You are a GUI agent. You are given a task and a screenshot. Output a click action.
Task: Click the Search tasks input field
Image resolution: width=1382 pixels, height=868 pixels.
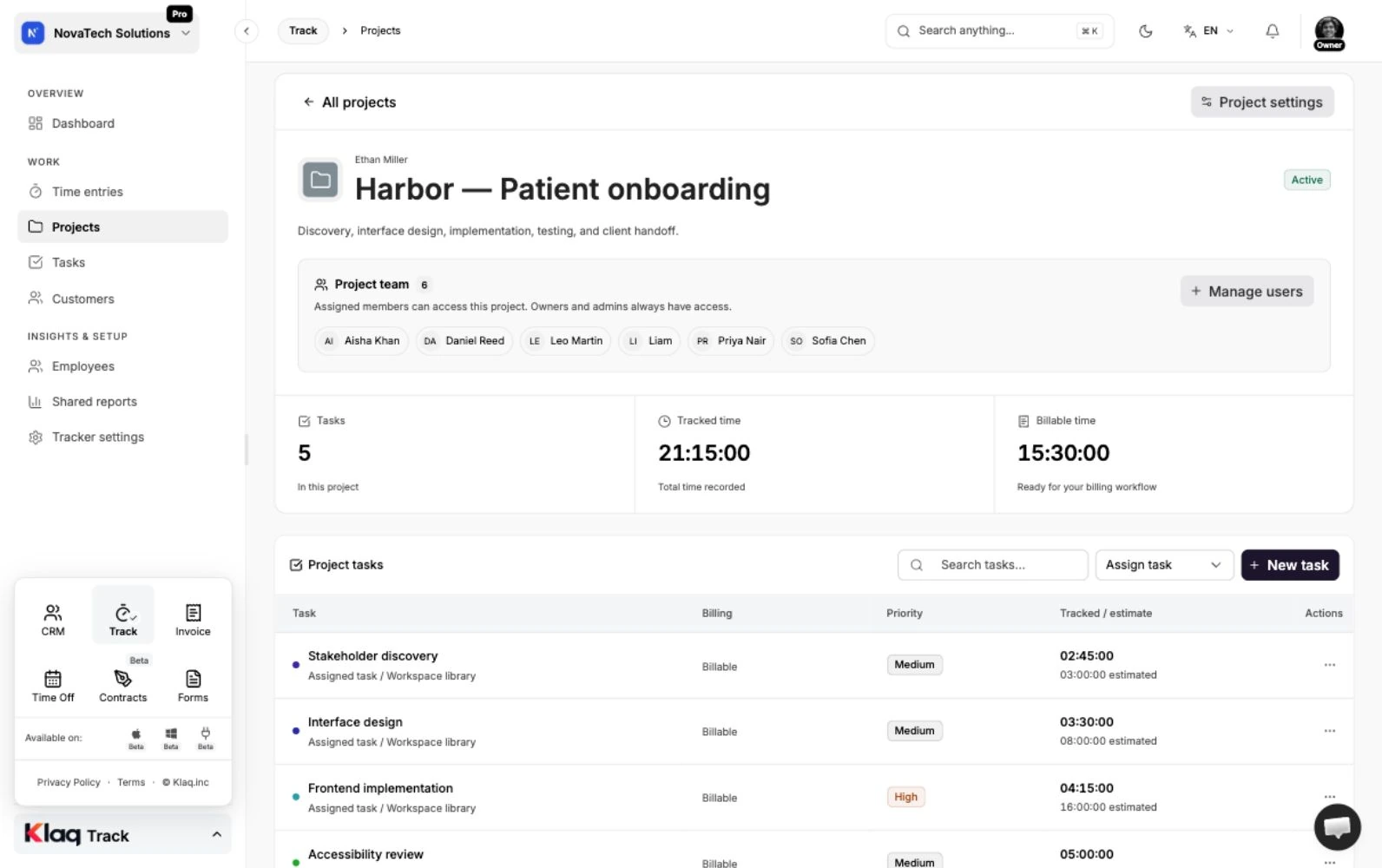pyautogui.click(x=992, y=565)
